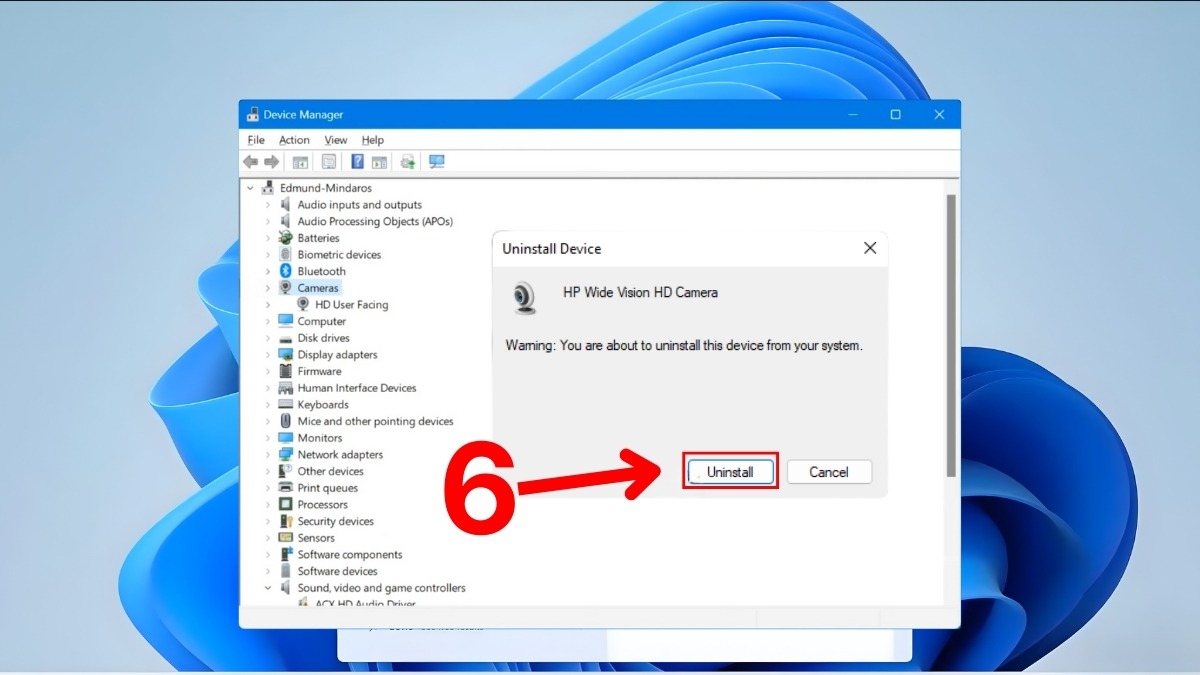
Task: Click the Device Manager vertical scrollbar
Action: [951, 336]
